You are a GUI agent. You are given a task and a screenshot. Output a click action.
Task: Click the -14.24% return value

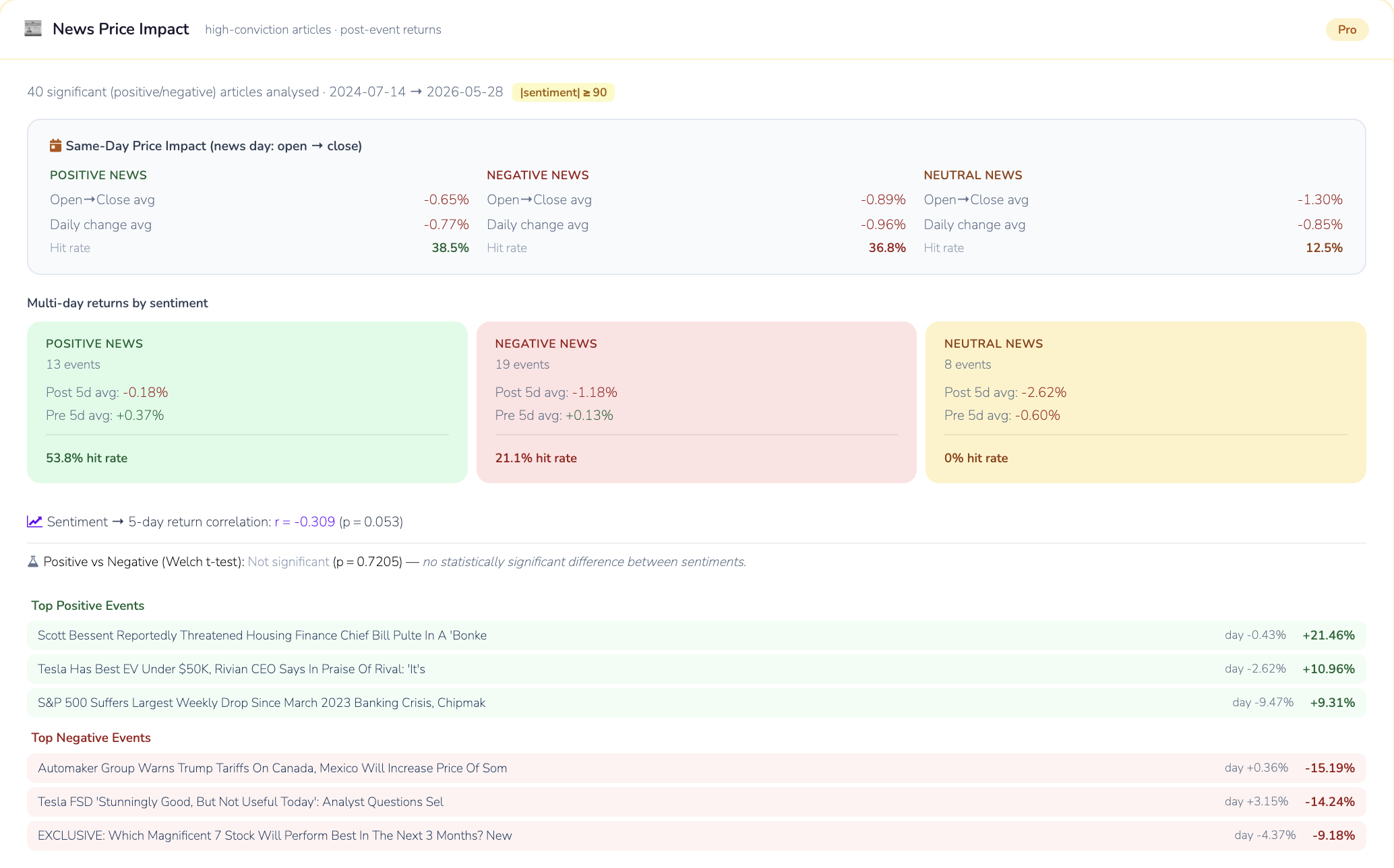[x=1330, y=802]
